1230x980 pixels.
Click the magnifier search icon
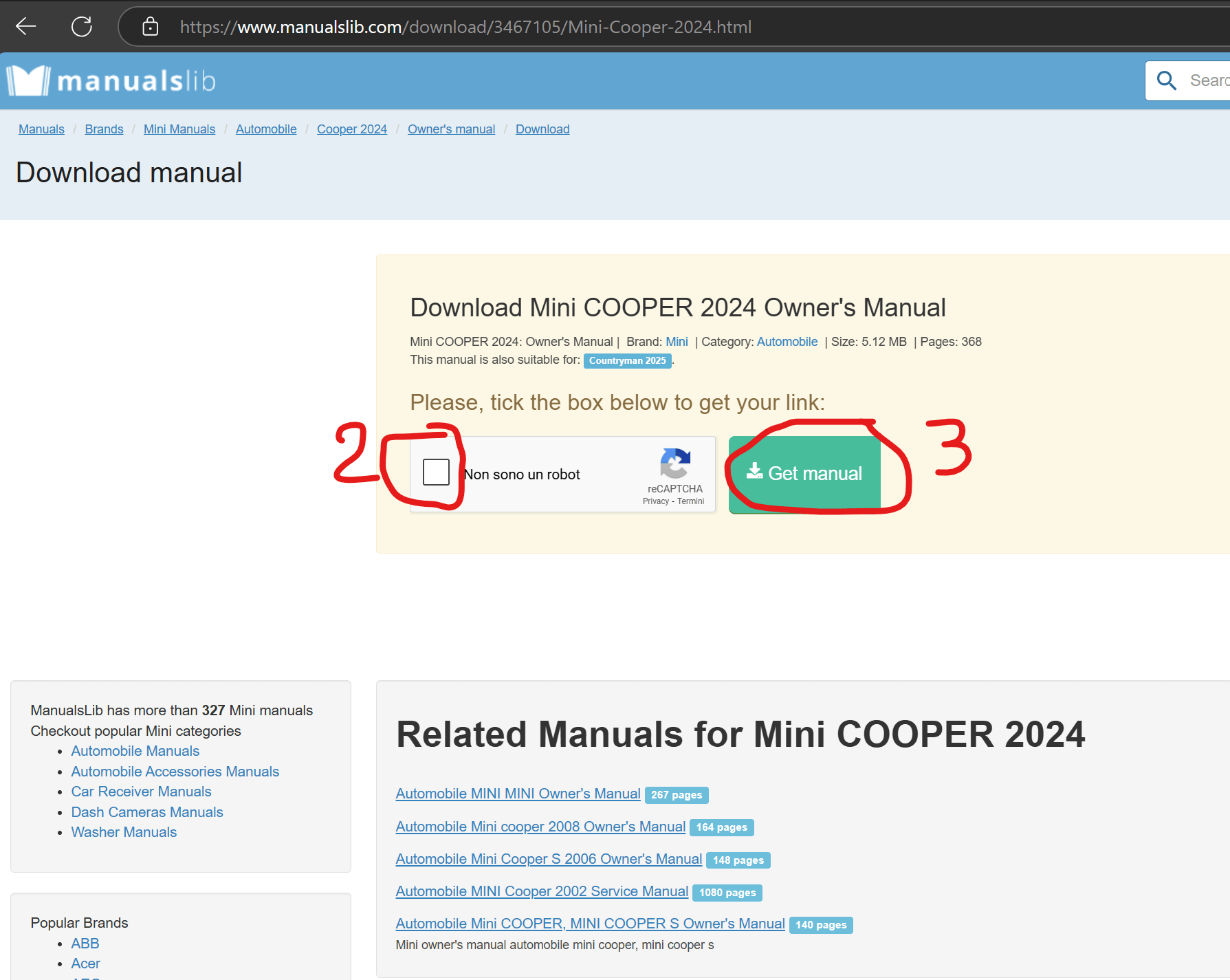tap(1166, 80)
